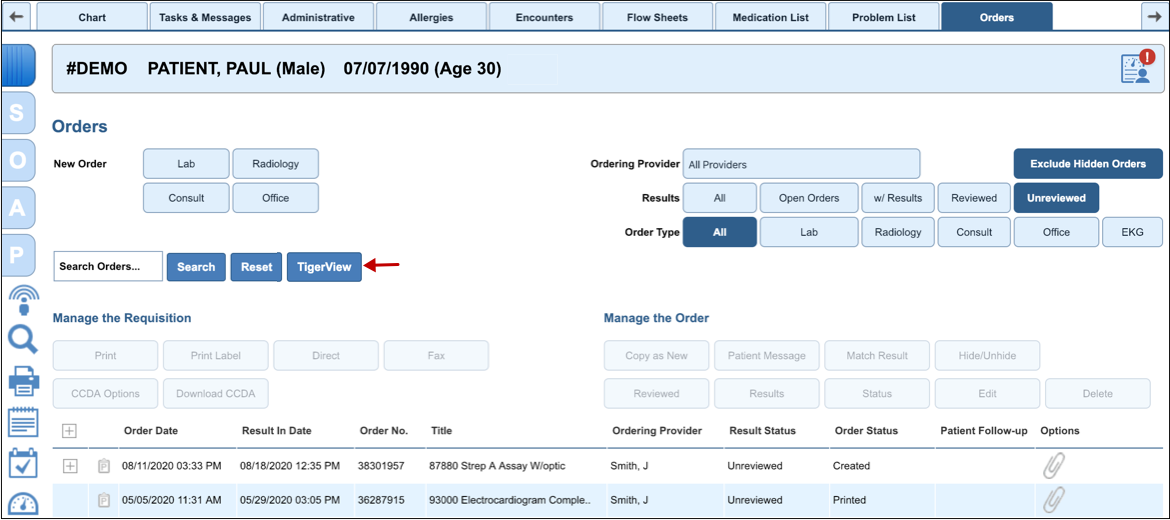
Task: Select the O section of SOAP sidebar
Action: pos(19,160)
